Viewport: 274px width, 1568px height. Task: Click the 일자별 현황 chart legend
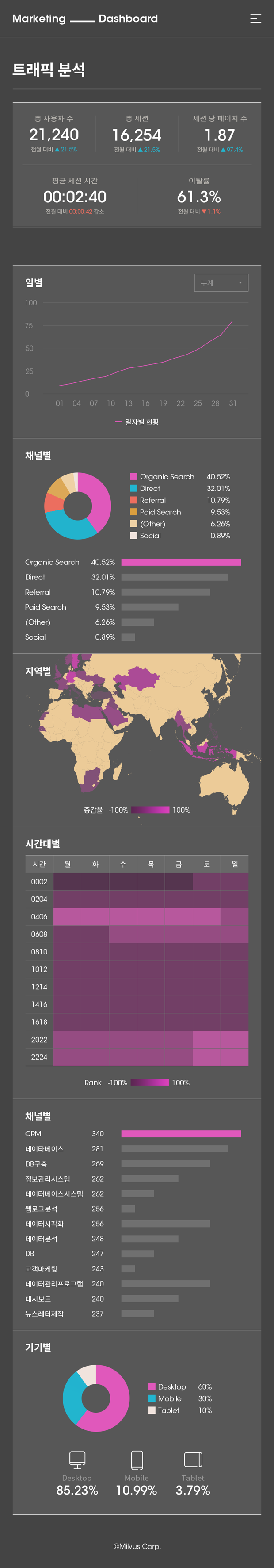tap(137, 422)
